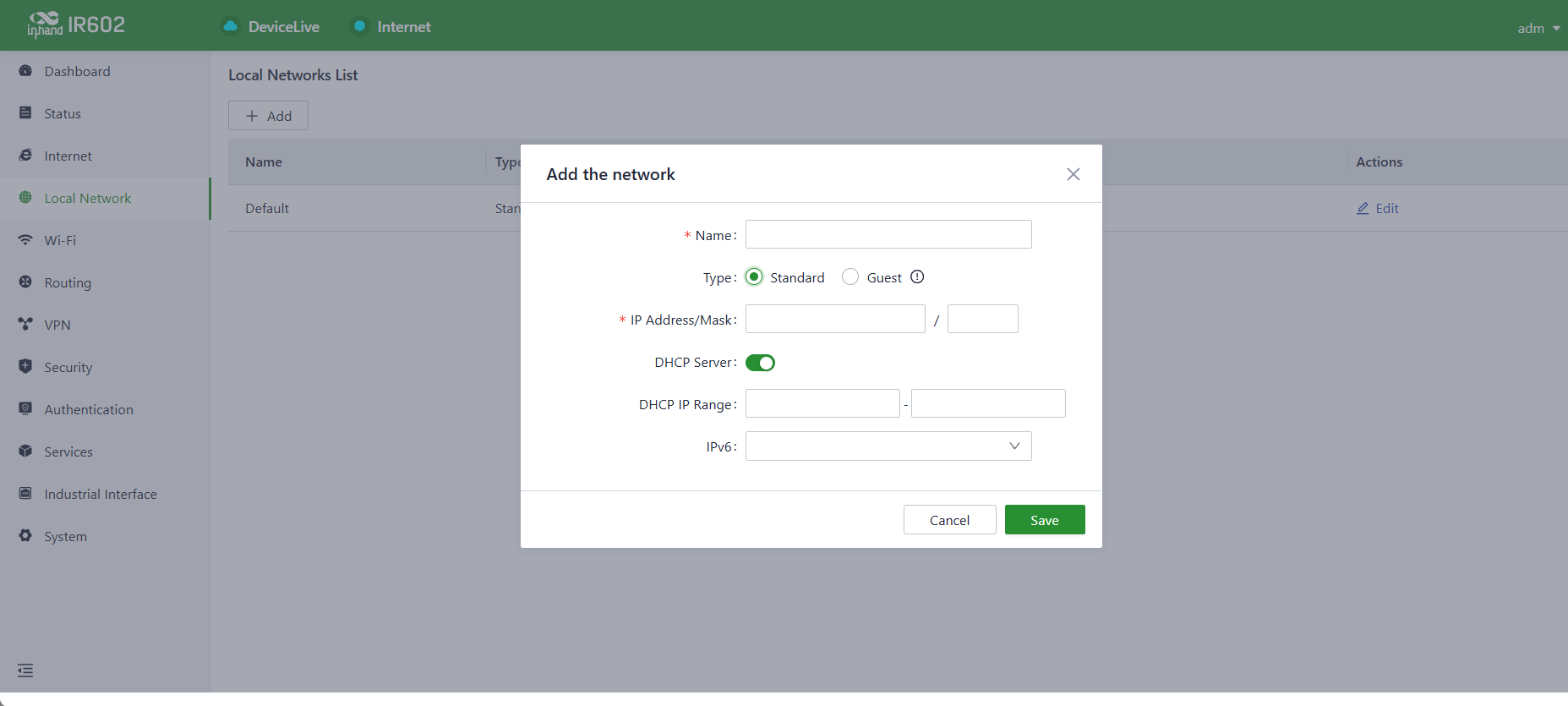Cancel adding the network
The width and height of the screenshot is (1568, 706).
click(949, 520)
